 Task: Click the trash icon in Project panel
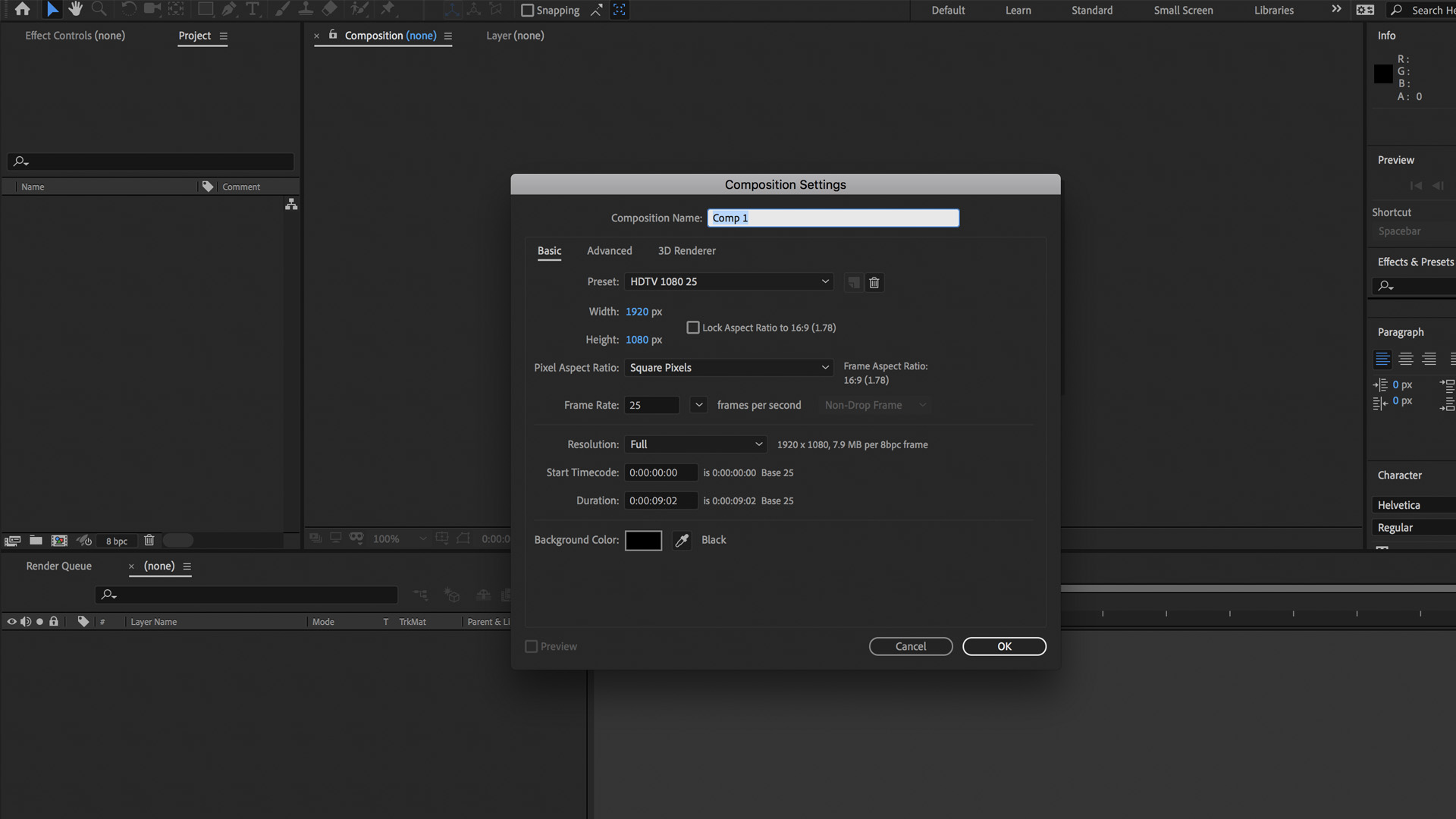coord(149,540)
